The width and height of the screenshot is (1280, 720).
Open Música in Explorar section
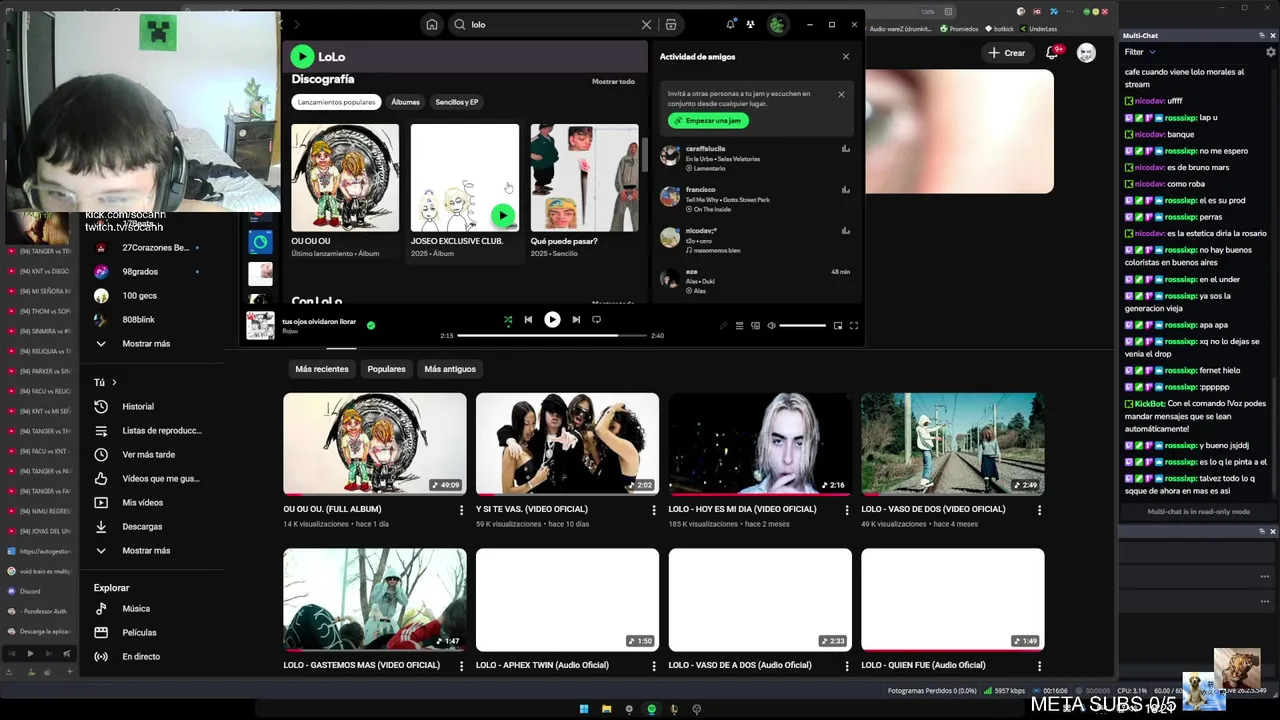[136, 609]
